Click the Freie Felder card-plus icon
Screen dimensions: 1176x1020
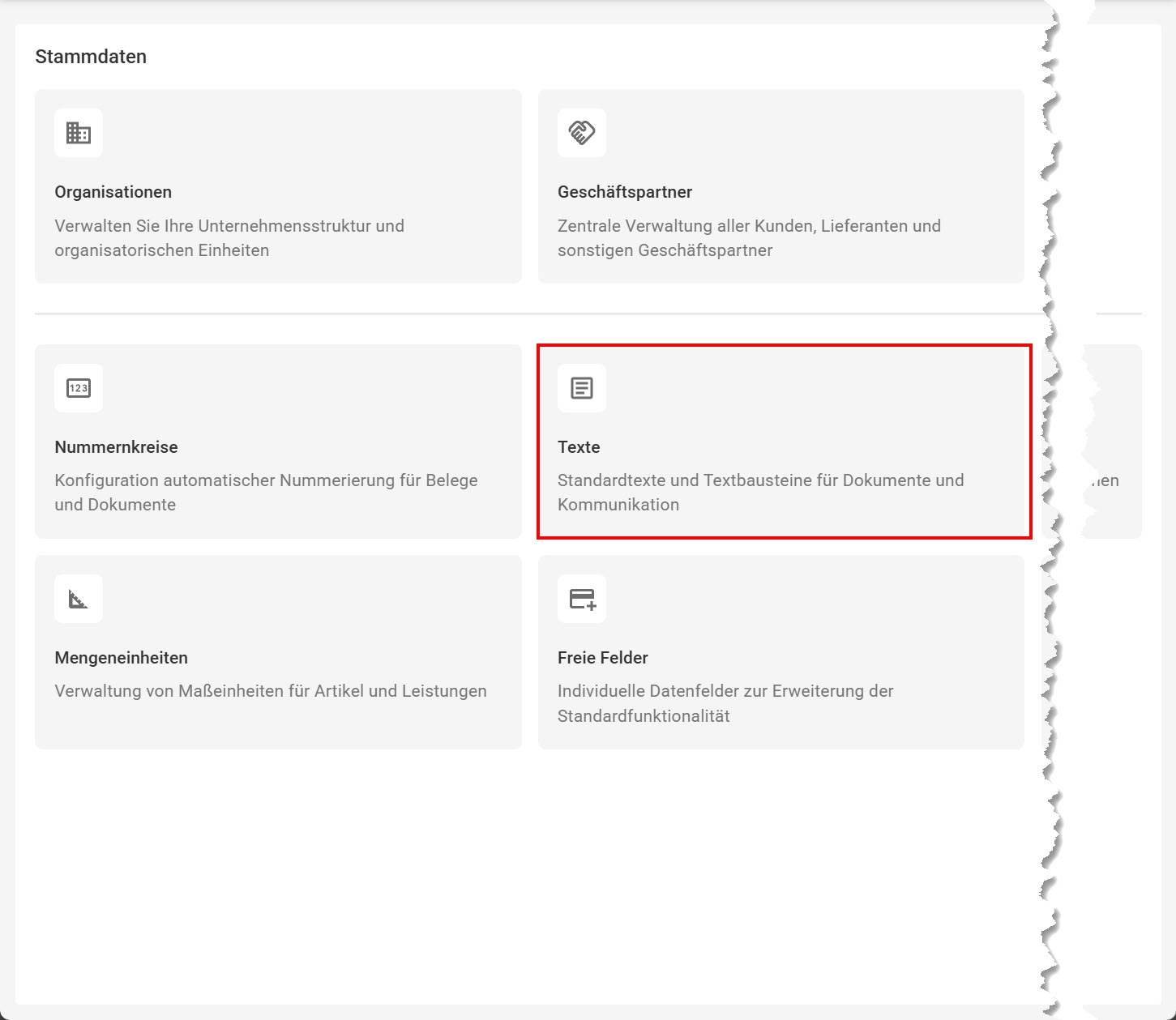tap(581, 600)
